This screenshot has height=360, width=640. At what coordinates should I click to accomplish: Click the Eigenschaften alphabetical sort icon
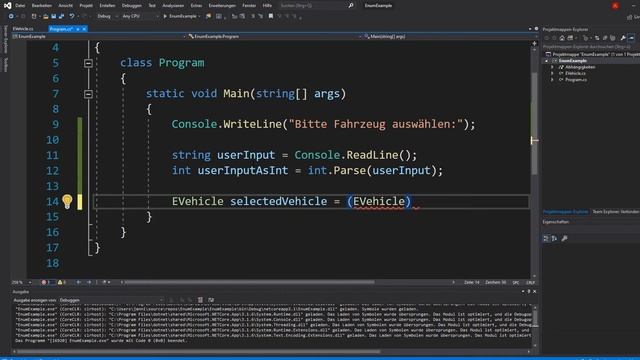555,239
